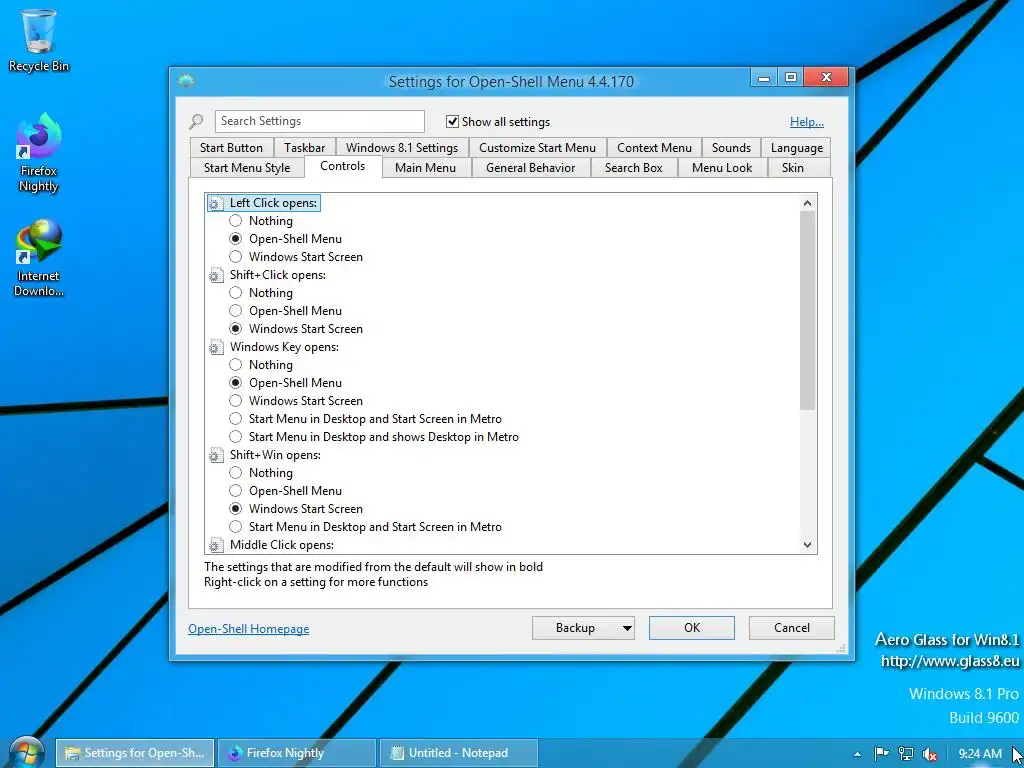1024x768 pixels.
Task: Open the Context Menu tab
Action: click(654, 148)
